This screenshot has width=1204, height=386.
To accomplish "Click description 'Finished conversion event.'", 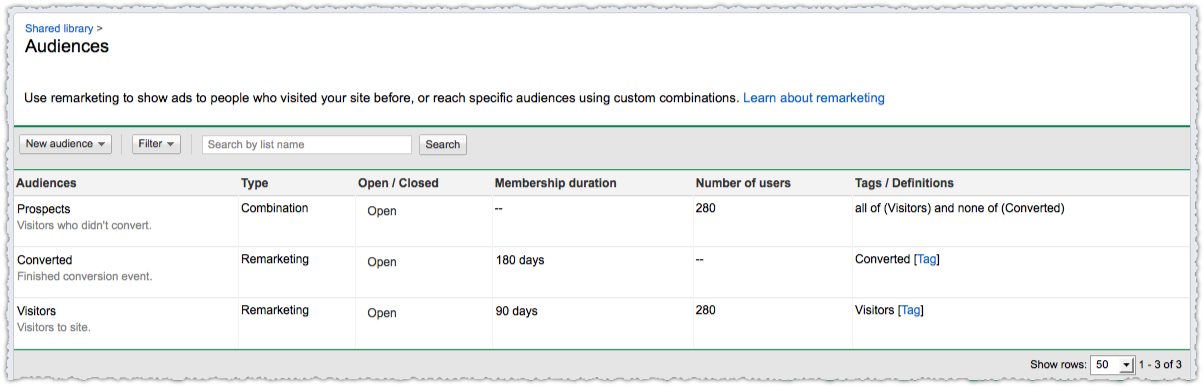I will (85, 276).
